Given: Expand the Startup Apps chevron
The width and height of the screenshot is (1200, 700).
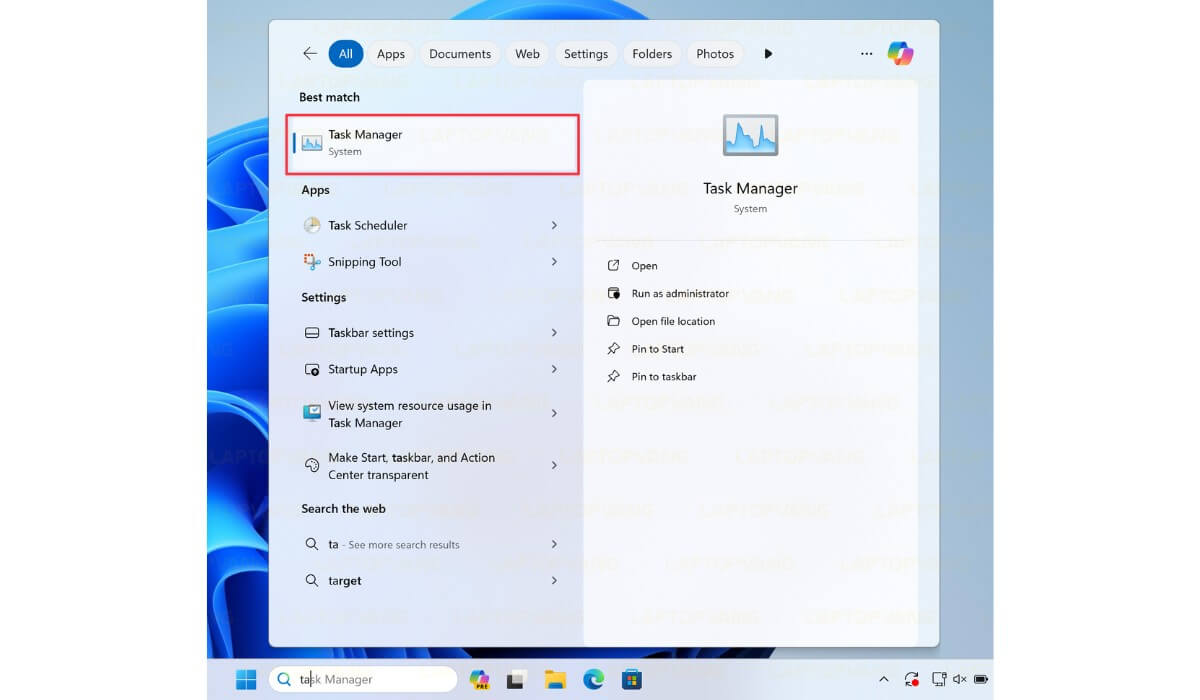Looking at the screenshot, I should (x=554, y=370).
